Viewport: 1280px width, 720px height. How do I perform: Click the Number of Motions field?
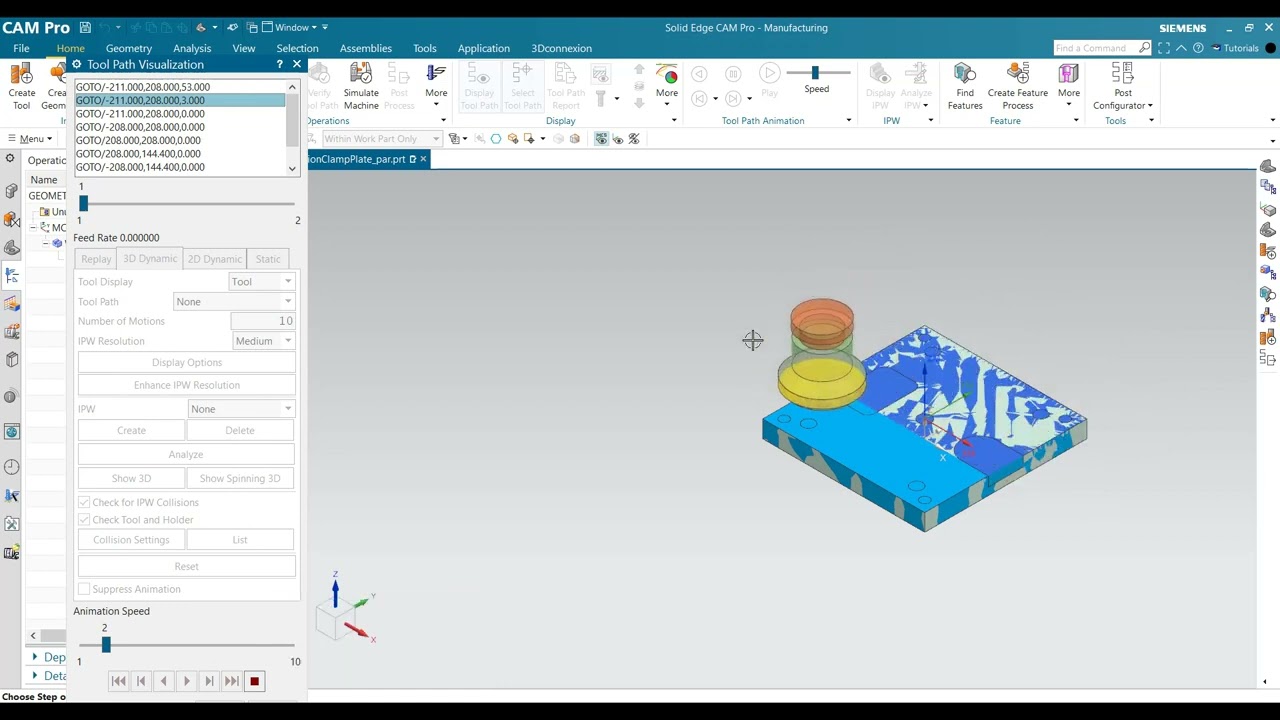(263, 321)
